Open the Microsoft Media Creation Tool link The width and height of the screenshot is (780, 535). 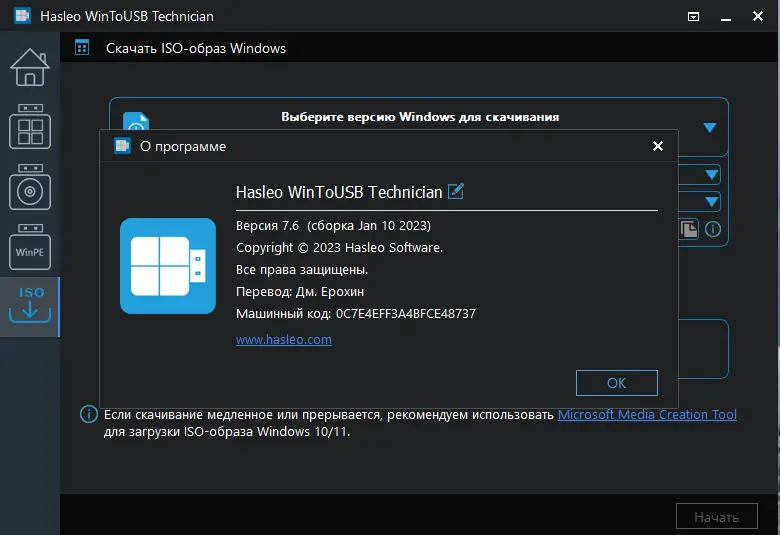tap(647, 414)
